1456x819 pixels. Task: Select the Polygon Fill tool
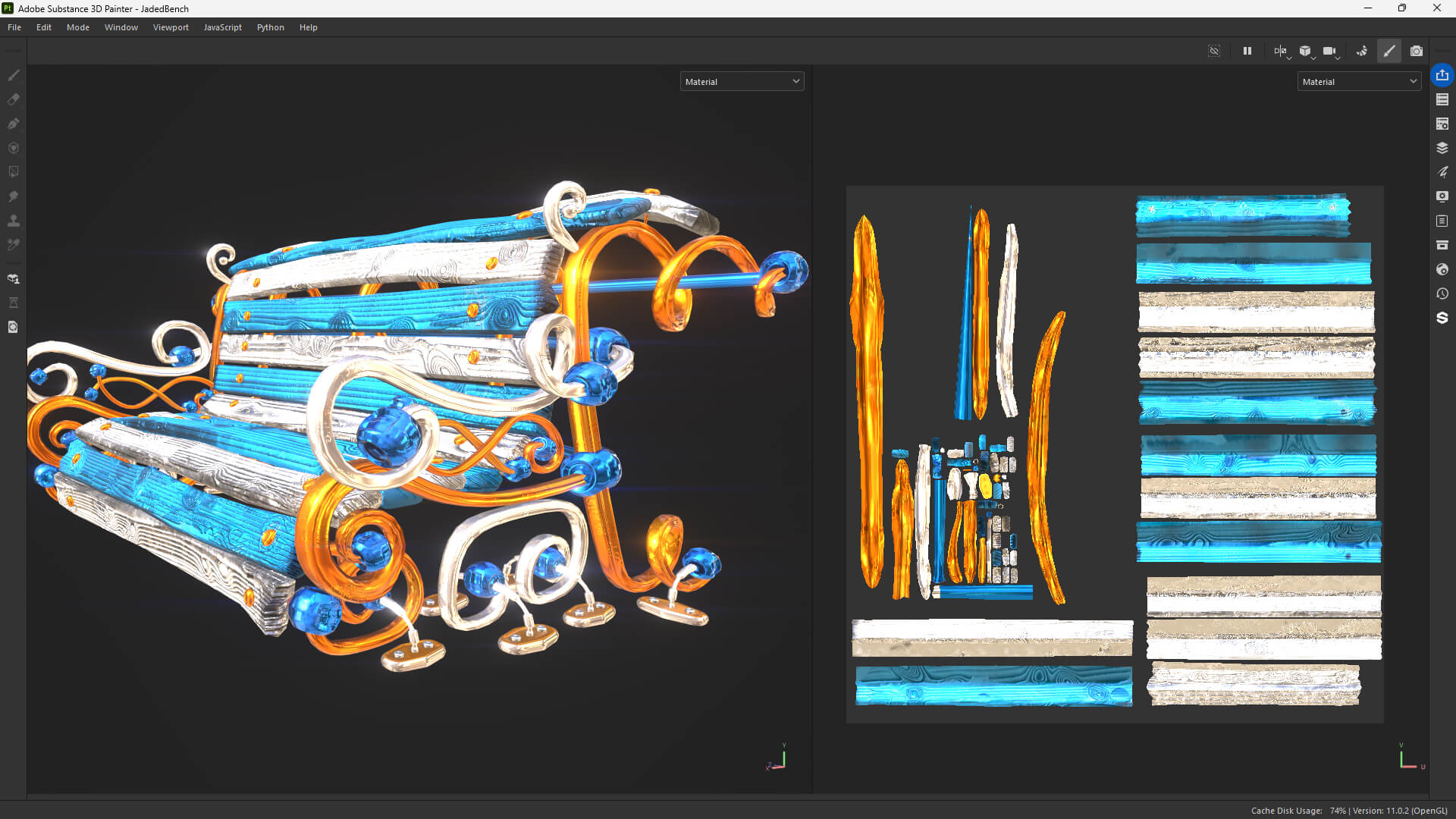pos(13,148)
